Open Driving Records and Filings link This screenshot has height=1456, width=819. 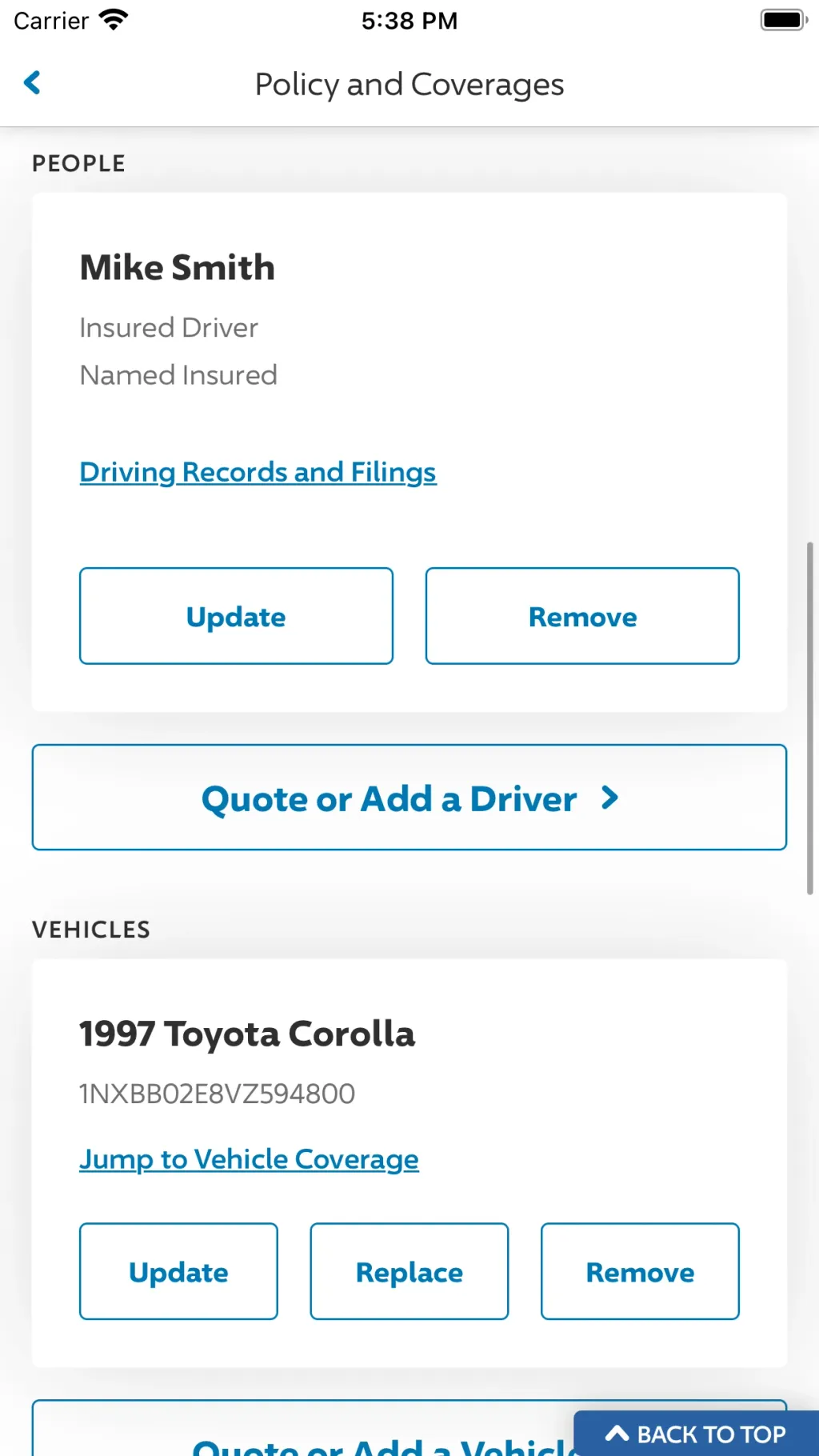258,472
